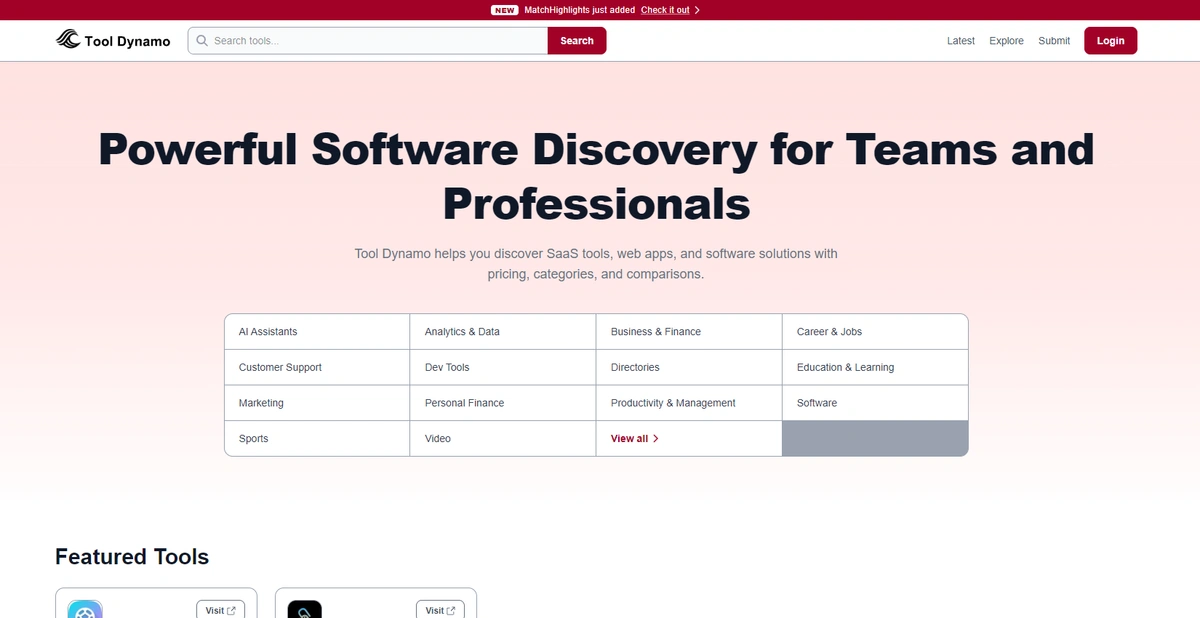
Task: Open the AI Assistants category
Action: click(x=265, y=331)
